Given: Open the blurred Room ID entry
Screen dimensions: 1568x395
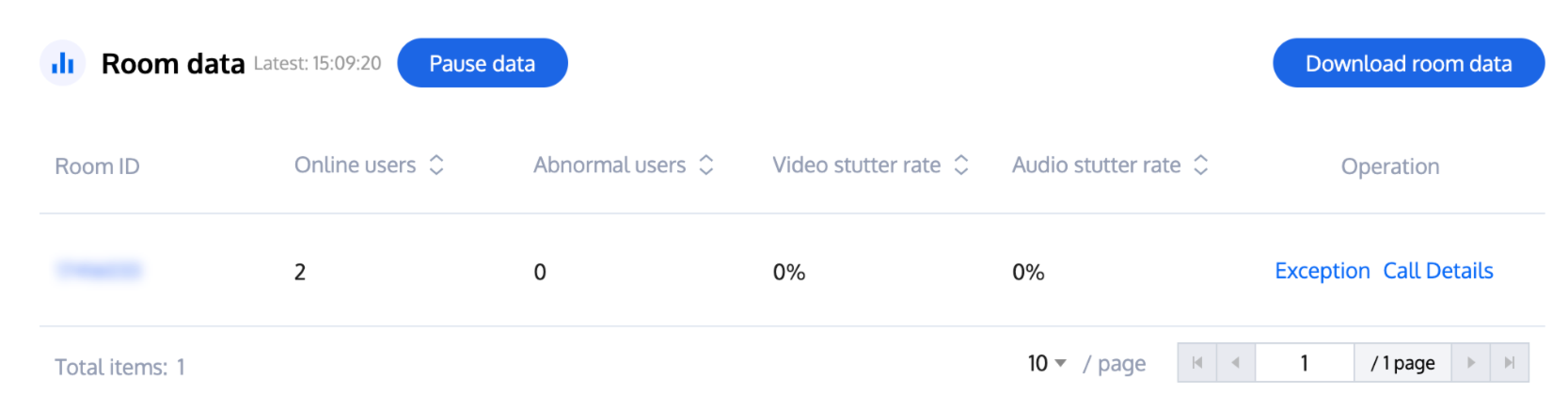Looking at the screenshot, I should pyautogui.click(x=99, y=271).
